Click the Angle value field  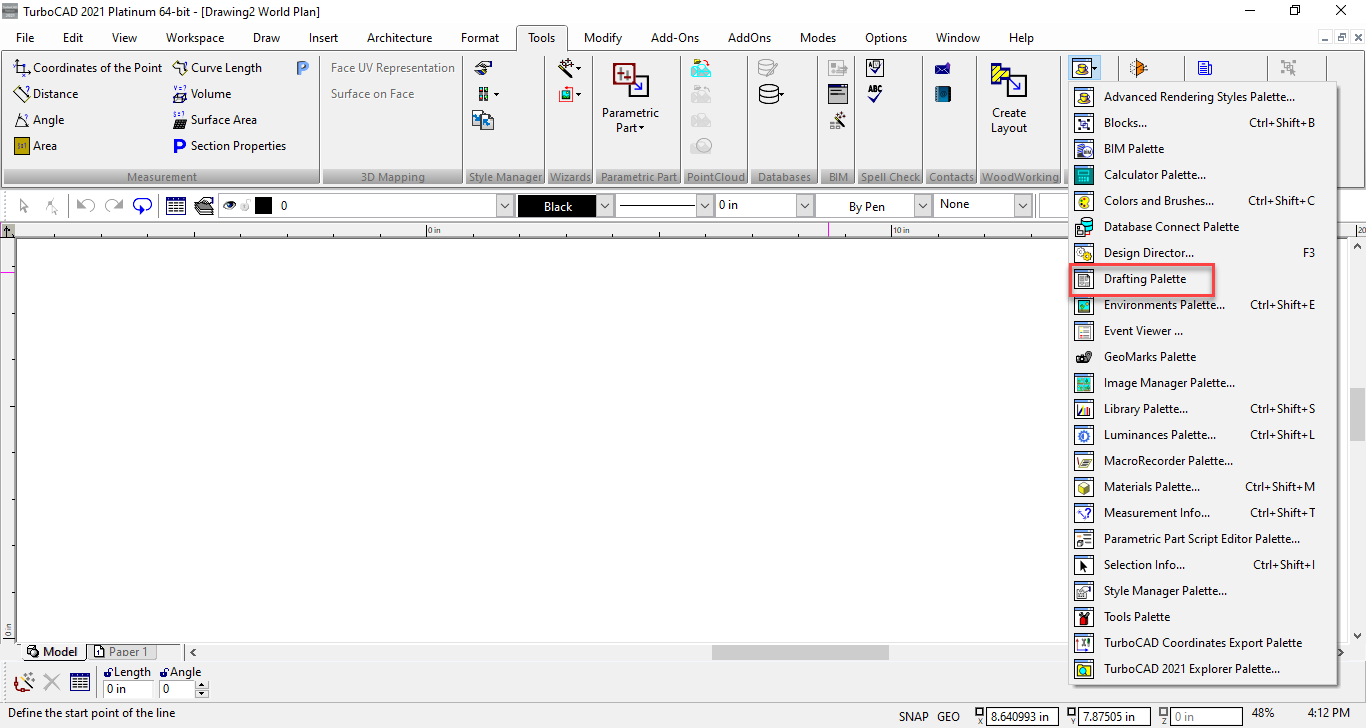[x=177, y=689]
